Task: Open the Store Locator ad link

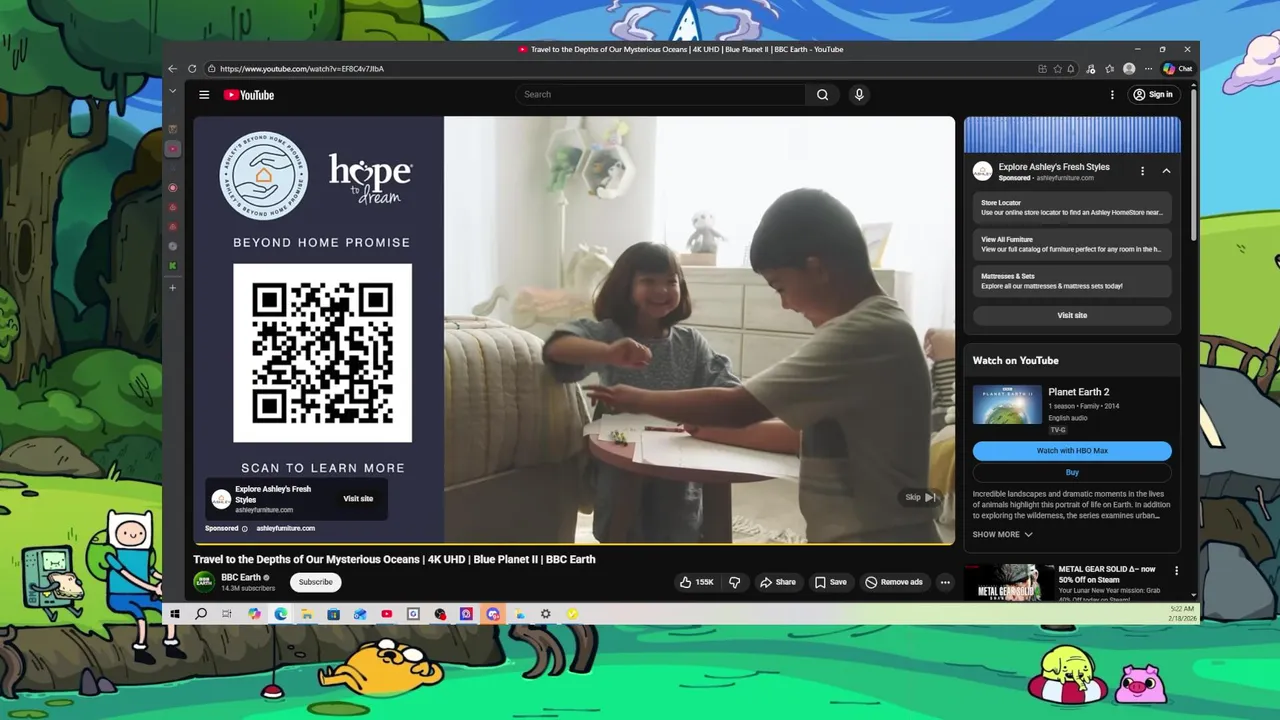Action: (x=1072, y=208)
